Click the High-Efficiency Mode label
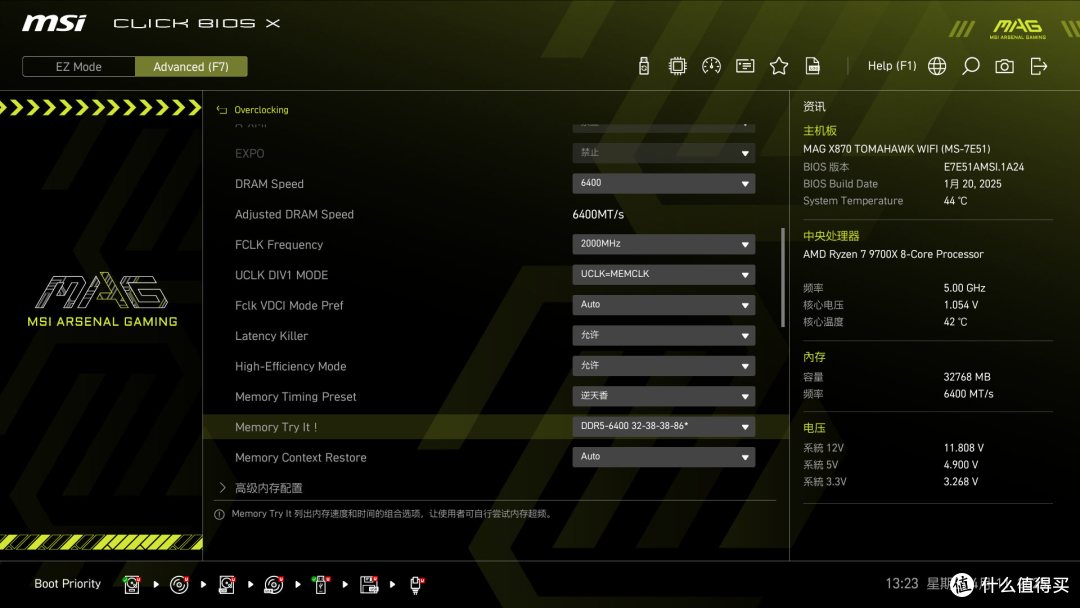Image resolution: width=1080 pixels, height=608 pixels. (x=291, y=366)
